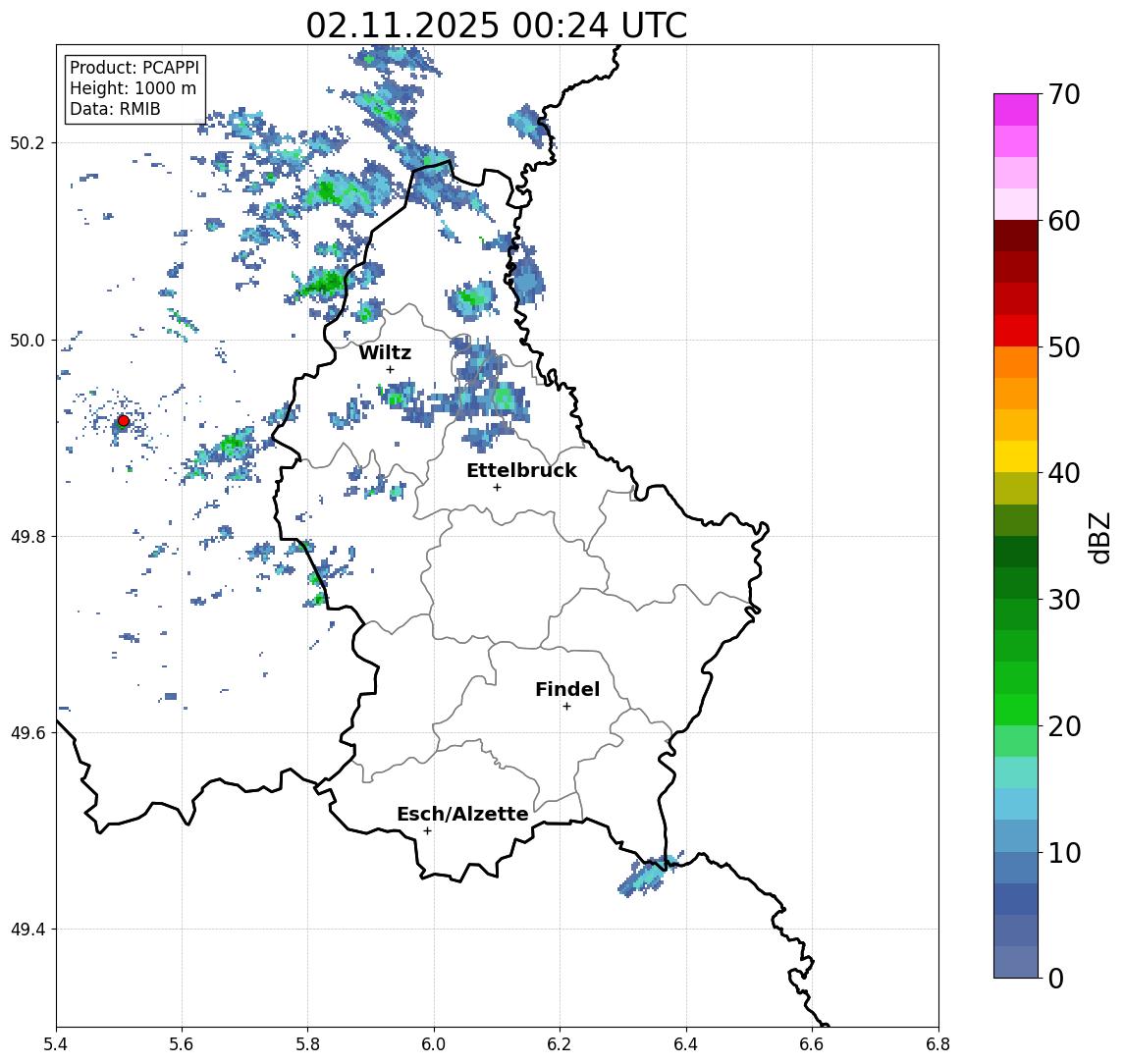
Task: Click the plus marker below Wiltz
Action: (390, 369)
